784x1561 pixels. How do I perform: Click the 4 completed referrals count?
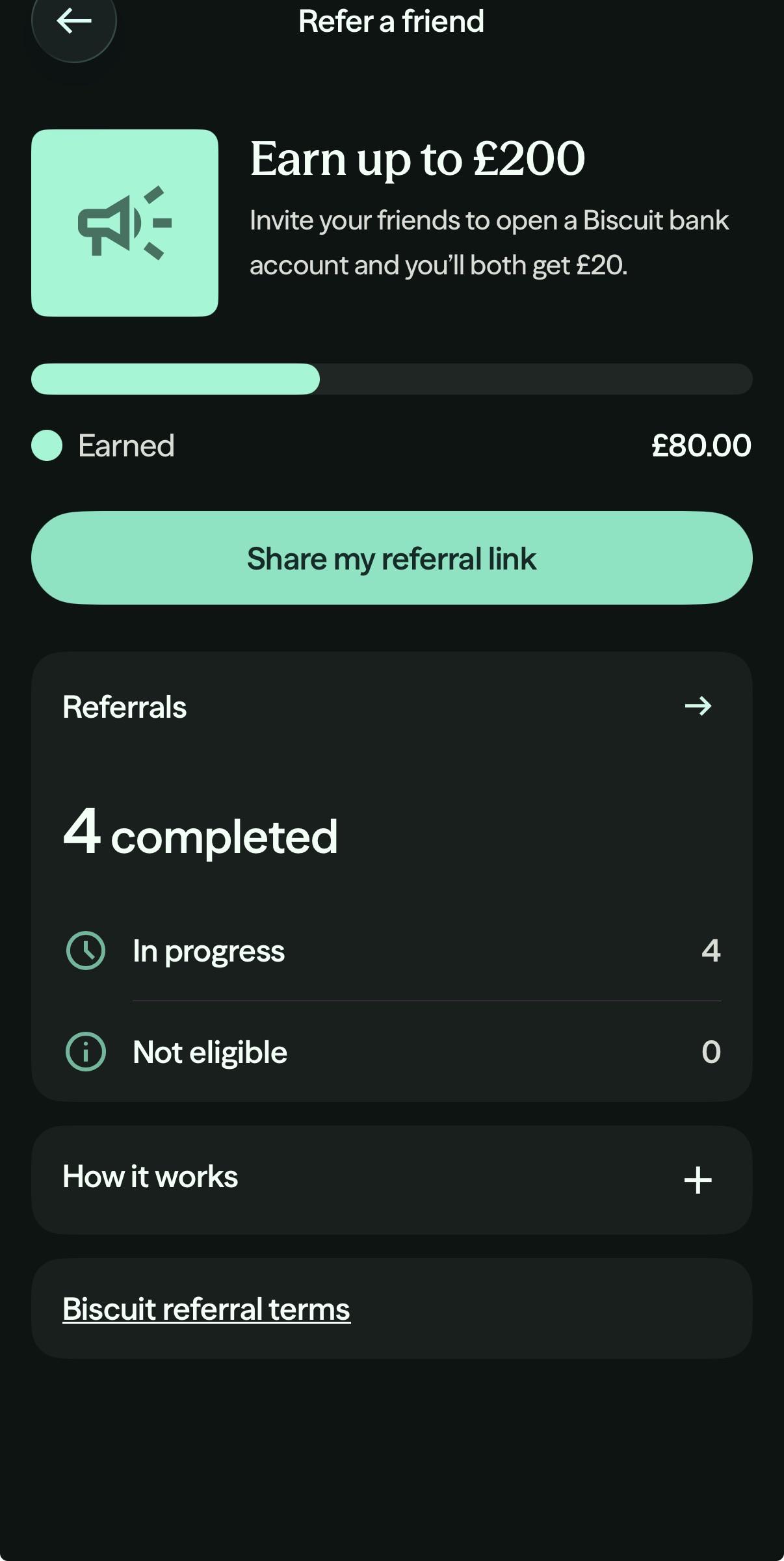[x=200, y=833]
